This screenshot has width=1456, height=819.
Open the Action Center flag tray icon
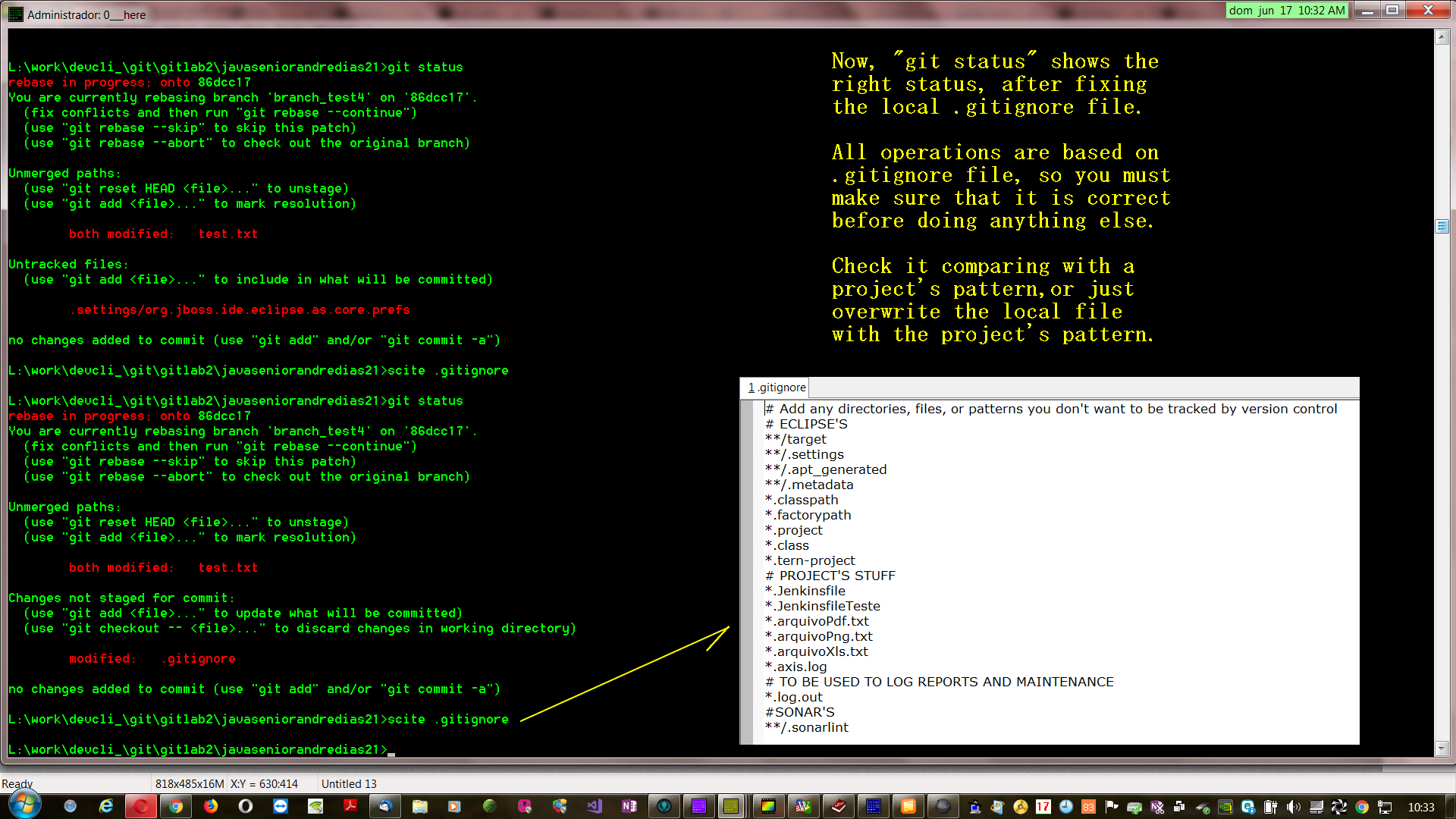click(1112, 807)
